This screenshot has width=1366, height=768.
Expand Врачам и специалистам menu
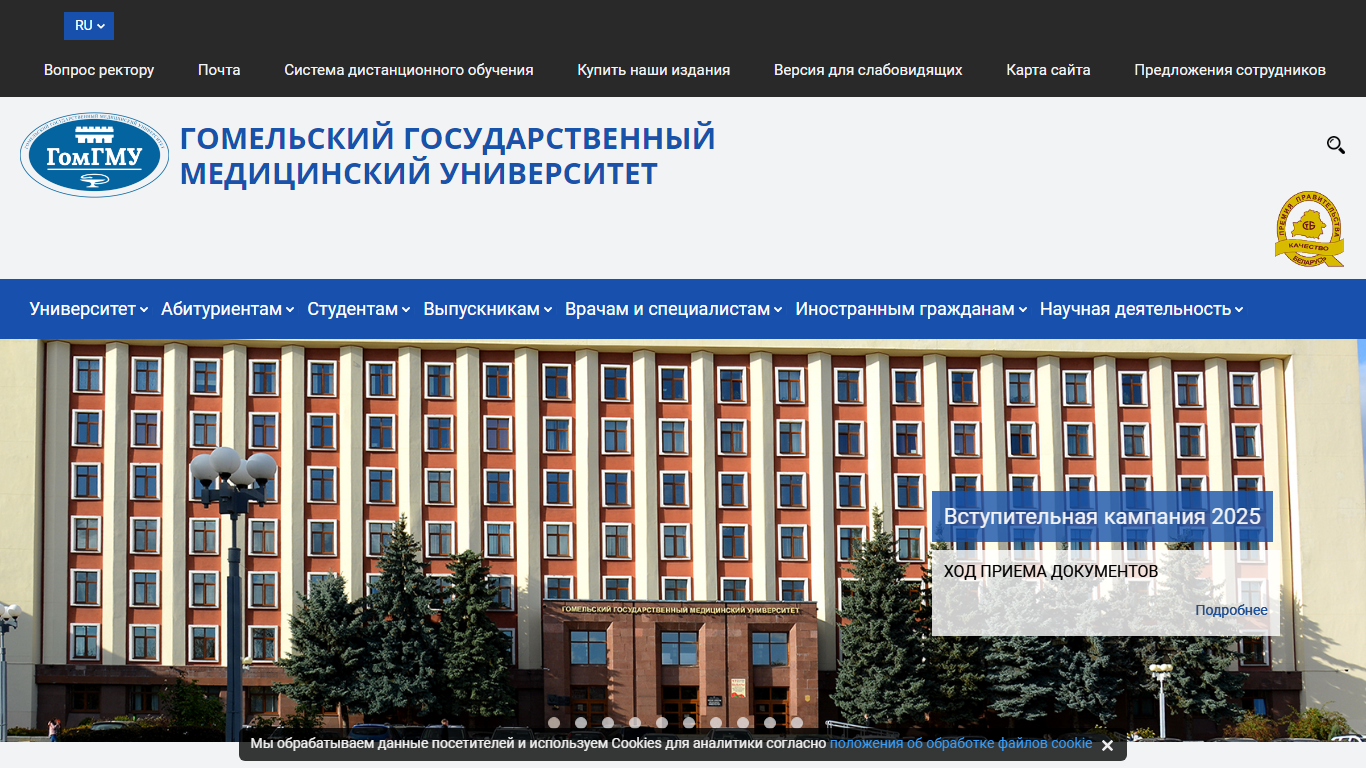point(674,309)
